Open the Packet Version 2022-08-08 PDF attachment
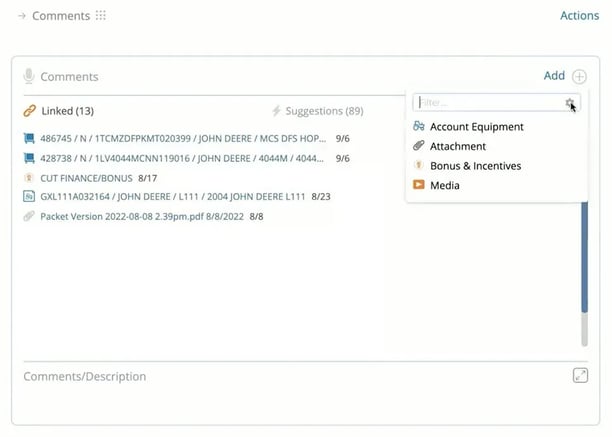The width and height of the screenshot is (612, 437). click(143, 216)
